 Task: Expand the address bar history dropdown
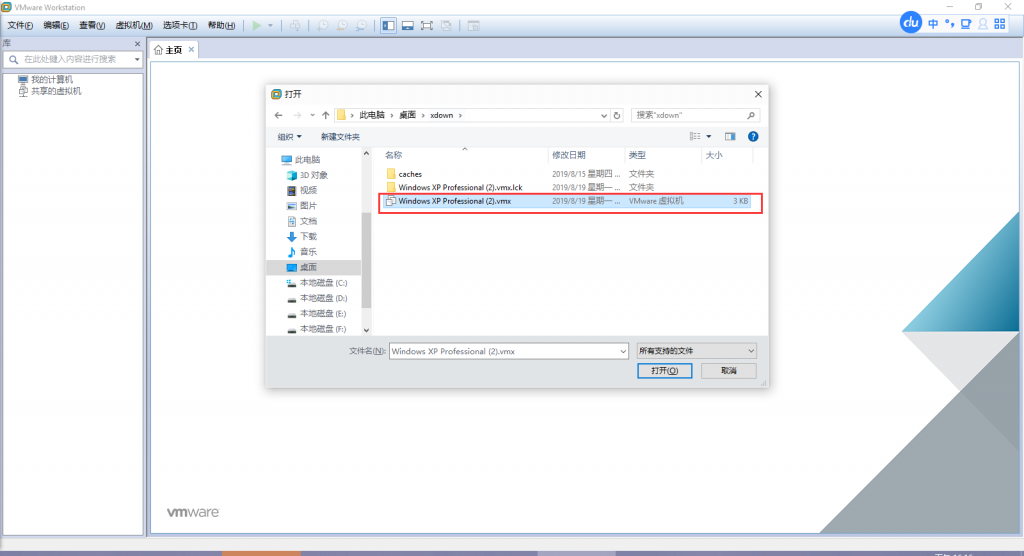point(603,116)
